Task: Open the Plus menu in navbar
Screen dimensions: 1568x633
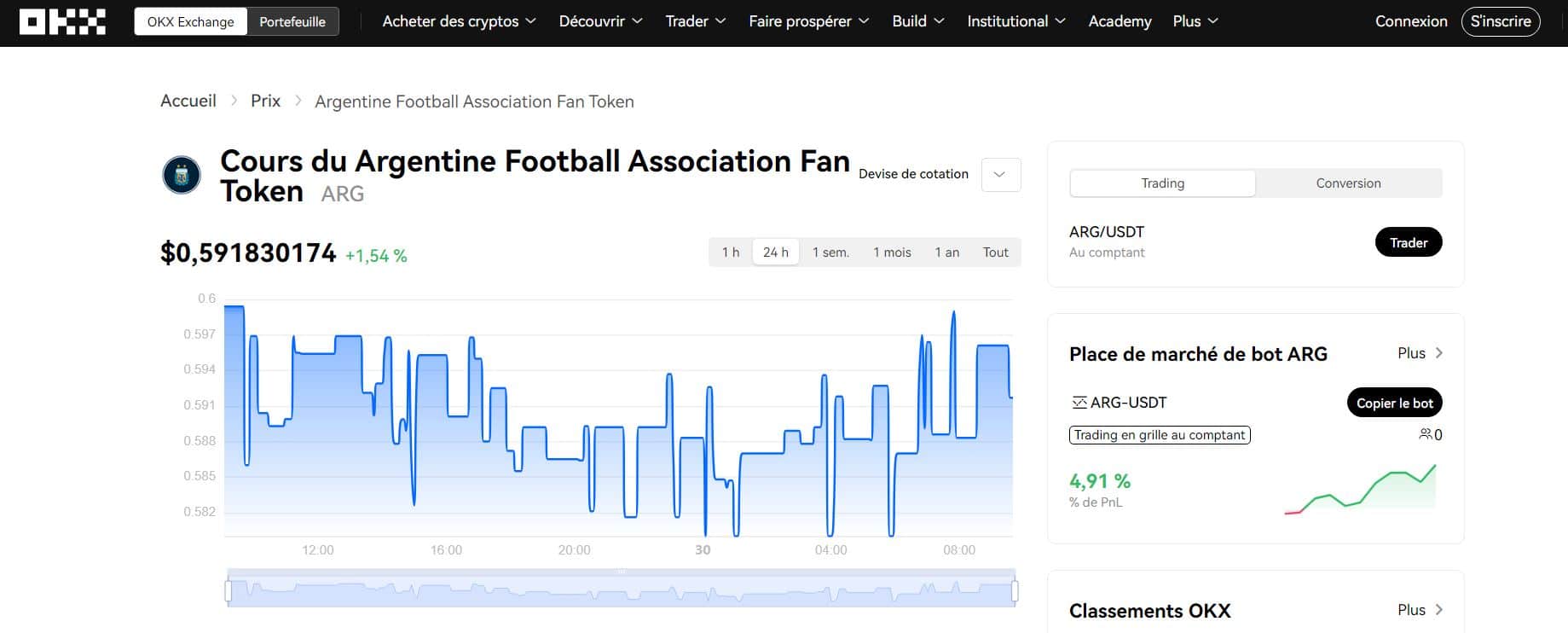Action: 1195,21
